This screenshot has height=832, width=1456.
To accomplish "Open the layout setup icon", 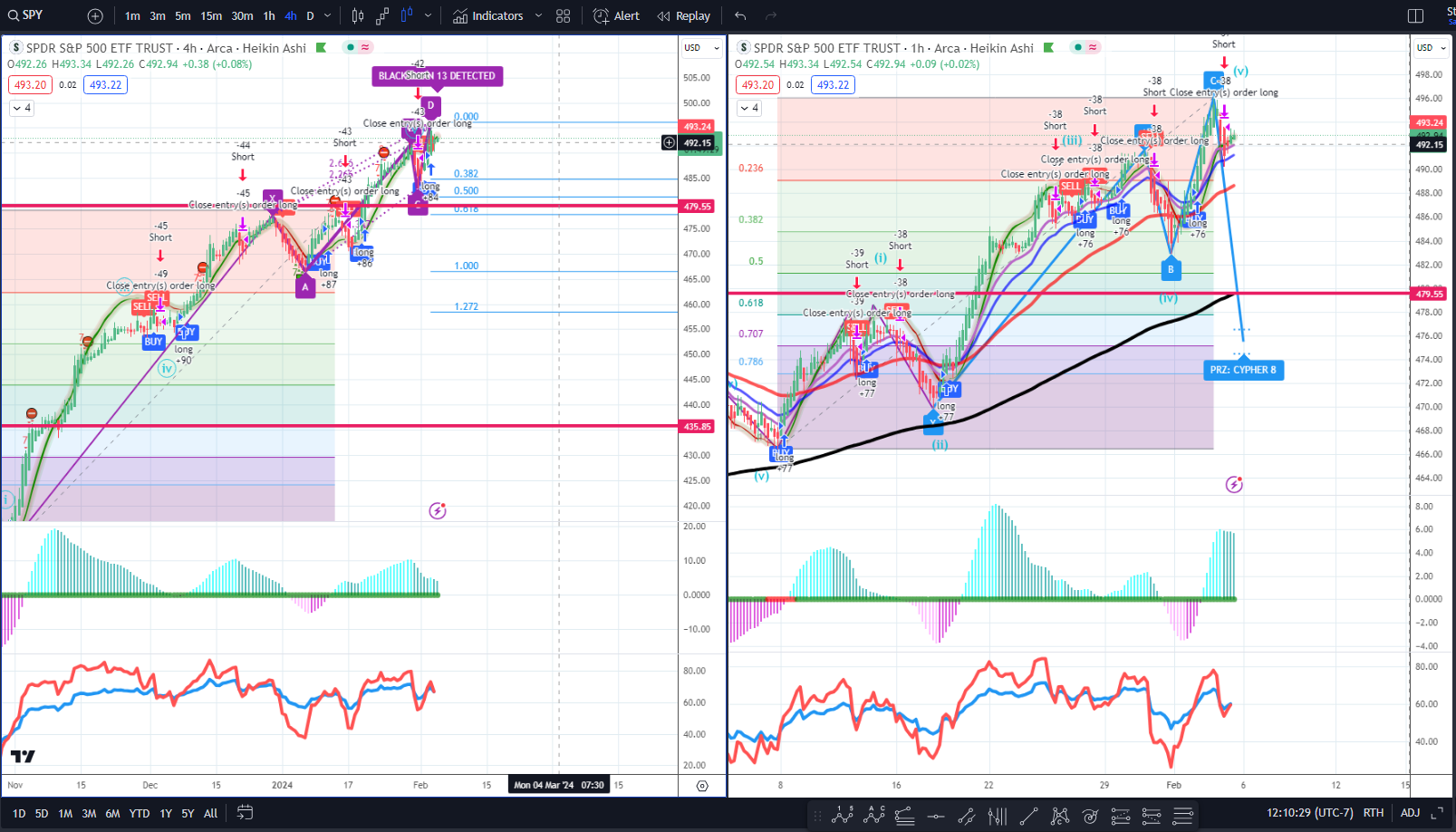I will [x=1416, y=16].
